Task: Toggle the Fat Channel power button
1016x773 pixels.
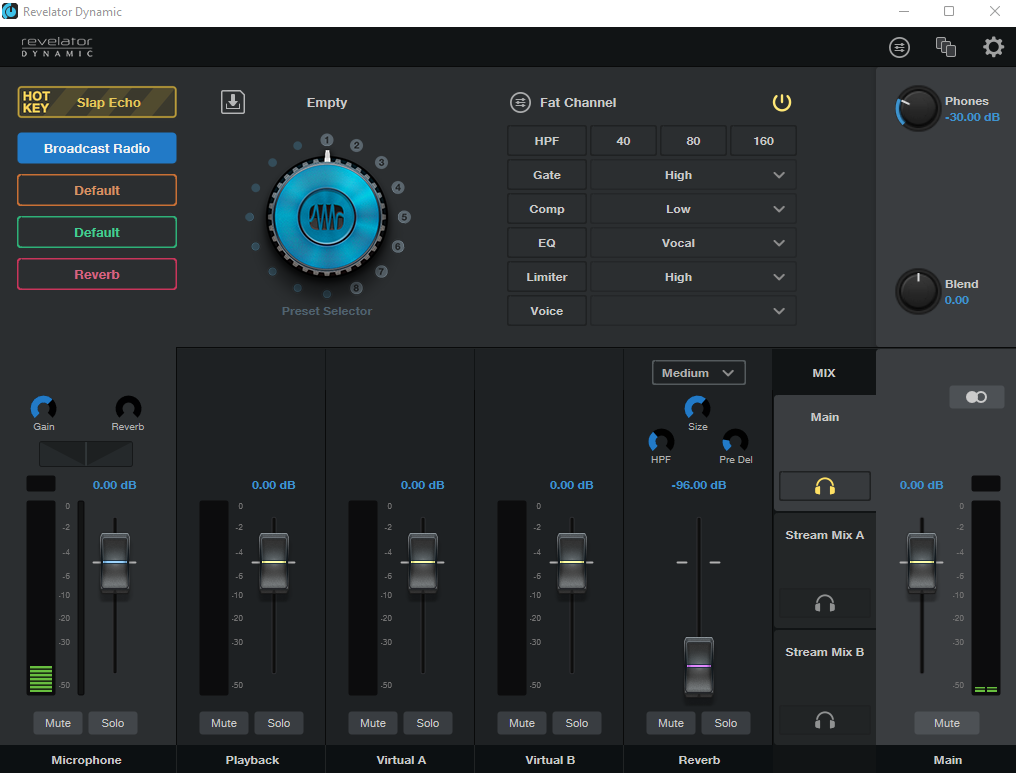Action: coord(781,102)
